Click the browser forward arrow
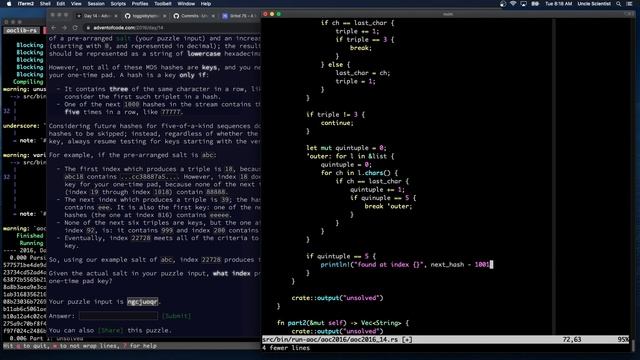The width and height of the screenshot is (640, 360). pos(64,28)
